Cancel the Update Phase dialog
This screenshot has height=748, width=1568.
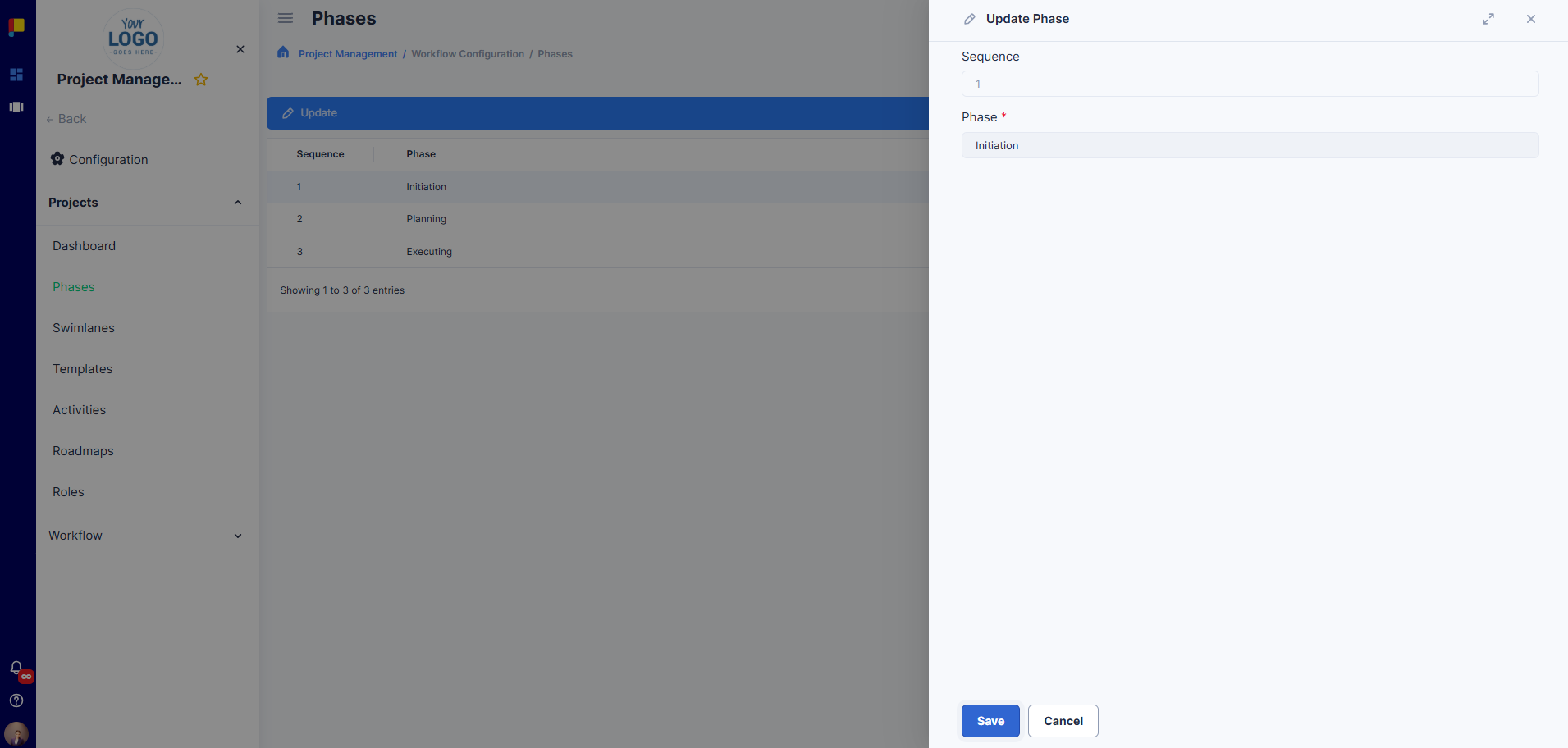(x=1063, y=721)
